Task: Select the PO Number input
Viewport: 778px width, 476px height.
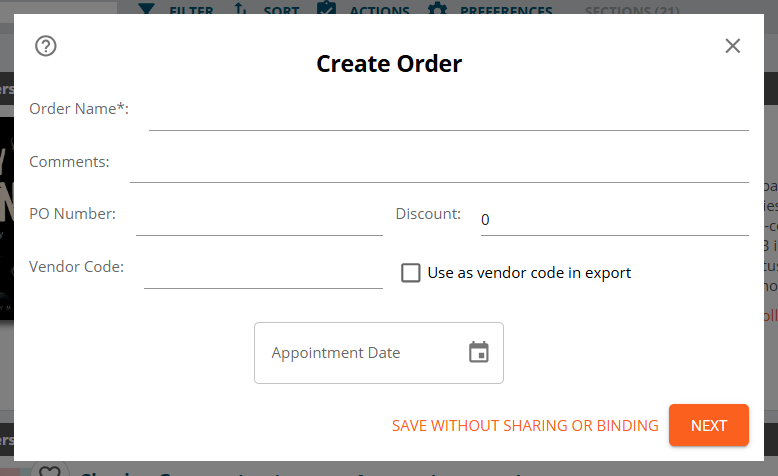Action: [259, 217]
